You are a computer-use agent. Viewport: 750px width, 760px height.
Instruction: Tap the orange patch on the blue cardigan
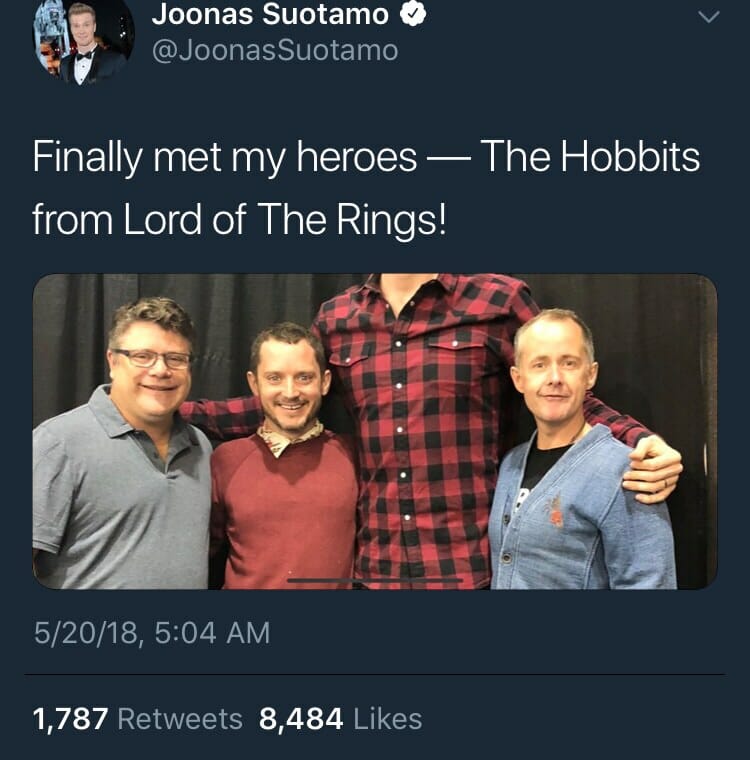tap(556, 512)
